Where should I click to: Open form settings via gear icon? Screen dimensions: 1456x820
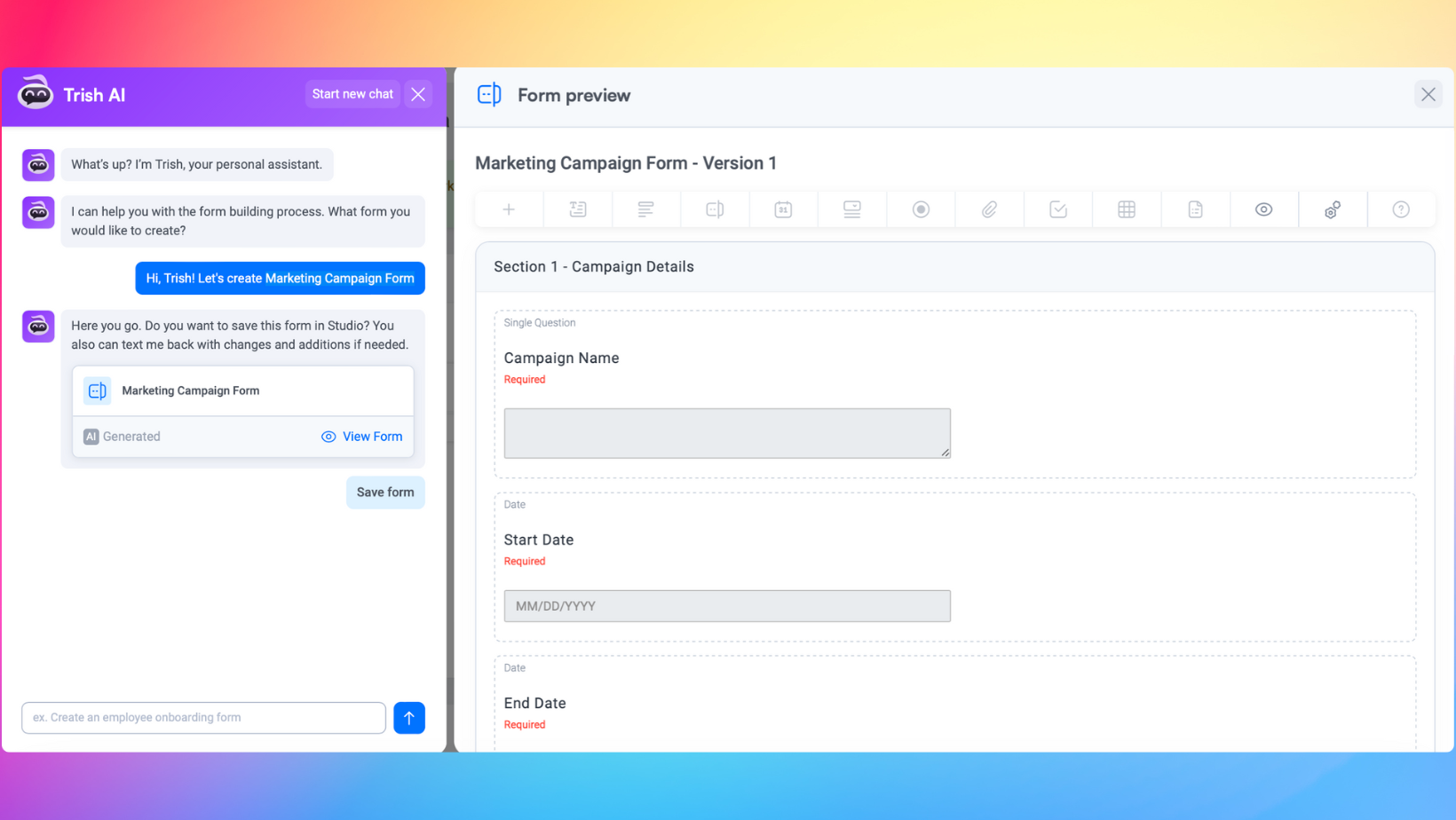click(x=1333, y=209)
